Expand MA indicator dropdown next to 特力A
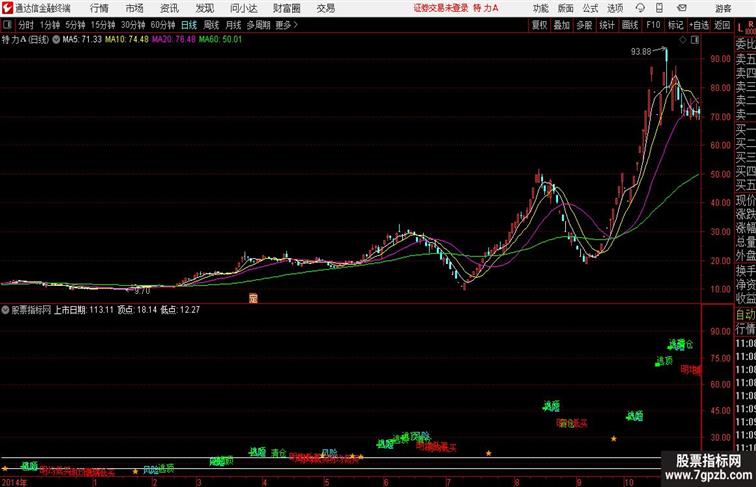Image resolution: width=756 pixels, height=487 pixels. (56, 40)
